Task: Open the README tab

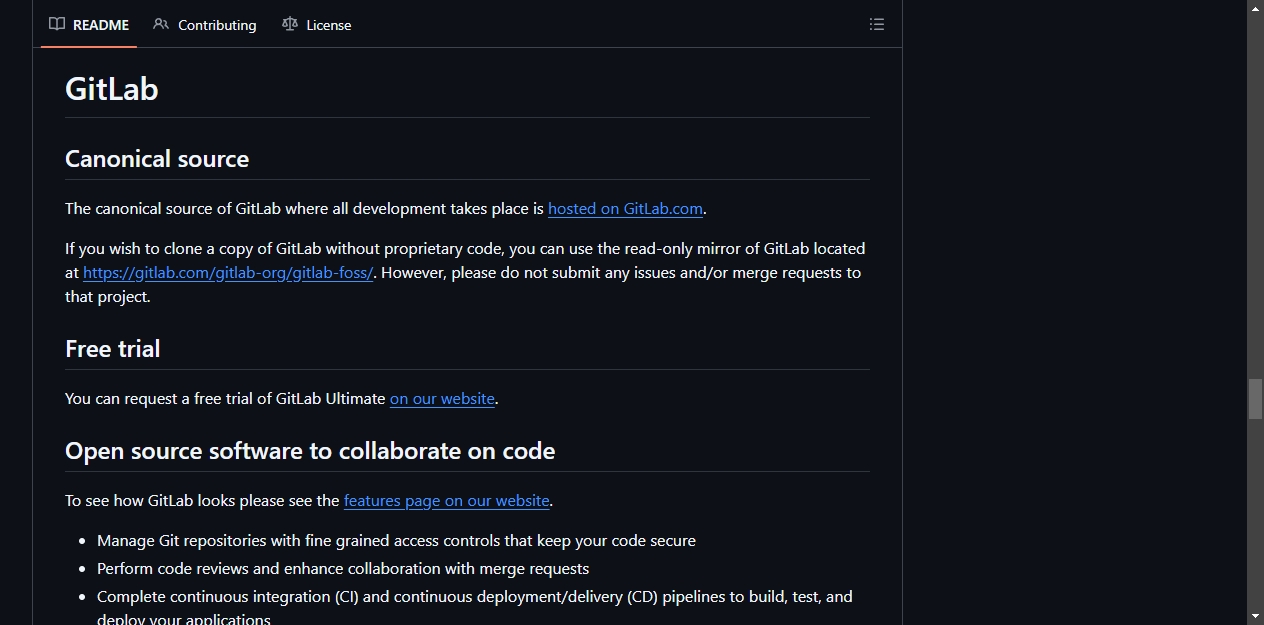Action: tap(89, 24)
